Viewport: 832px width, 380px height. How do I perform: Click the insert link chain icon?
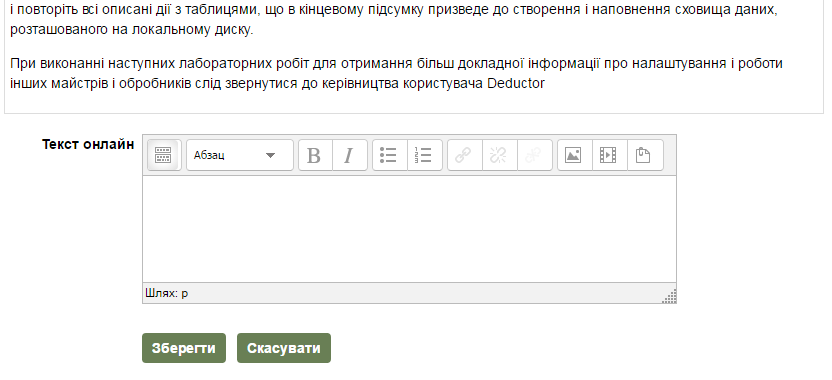point(465,155)
